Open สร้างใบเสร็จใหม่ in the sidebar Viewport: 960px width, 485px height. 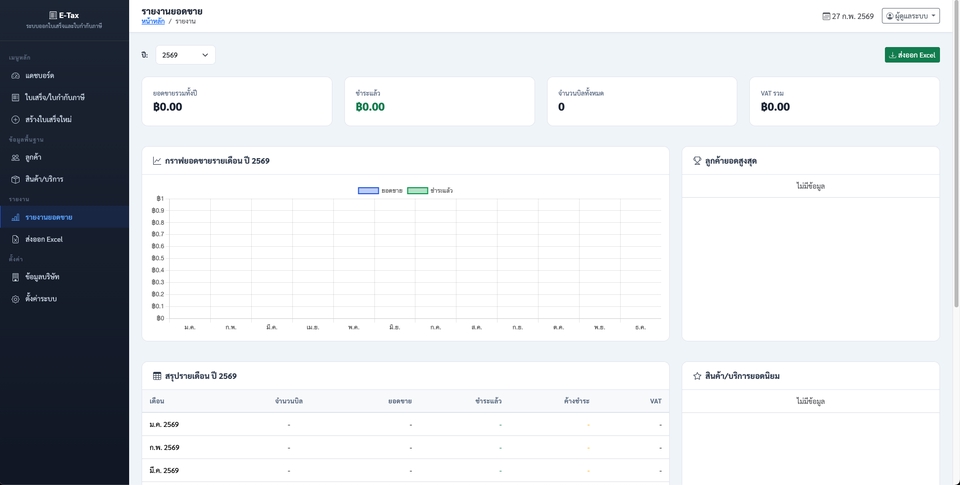[x=48, y=120]
